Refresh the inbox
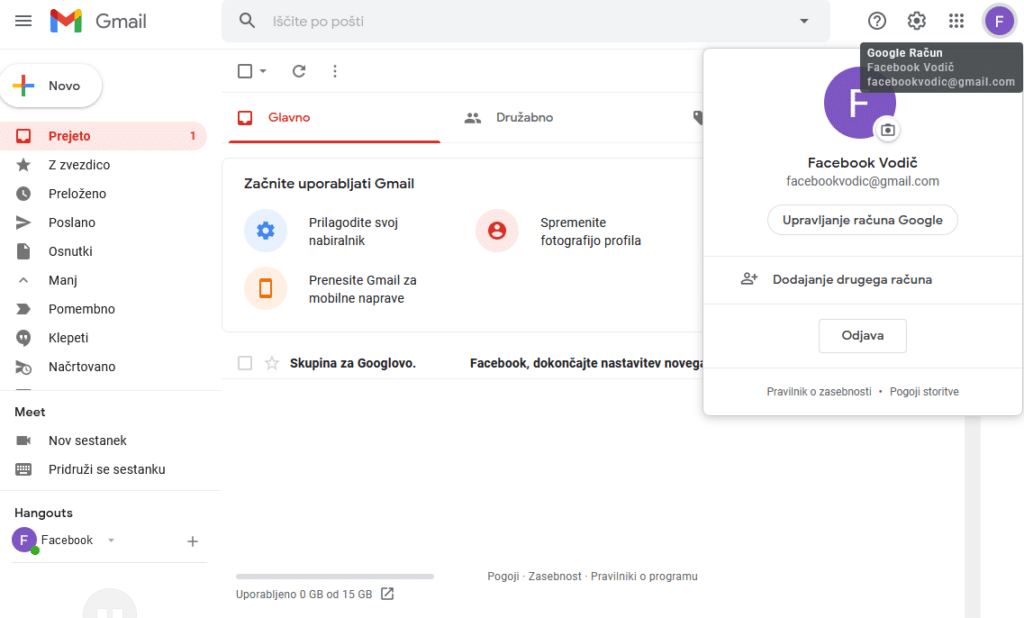1024x618 pixels. point(299,71)
